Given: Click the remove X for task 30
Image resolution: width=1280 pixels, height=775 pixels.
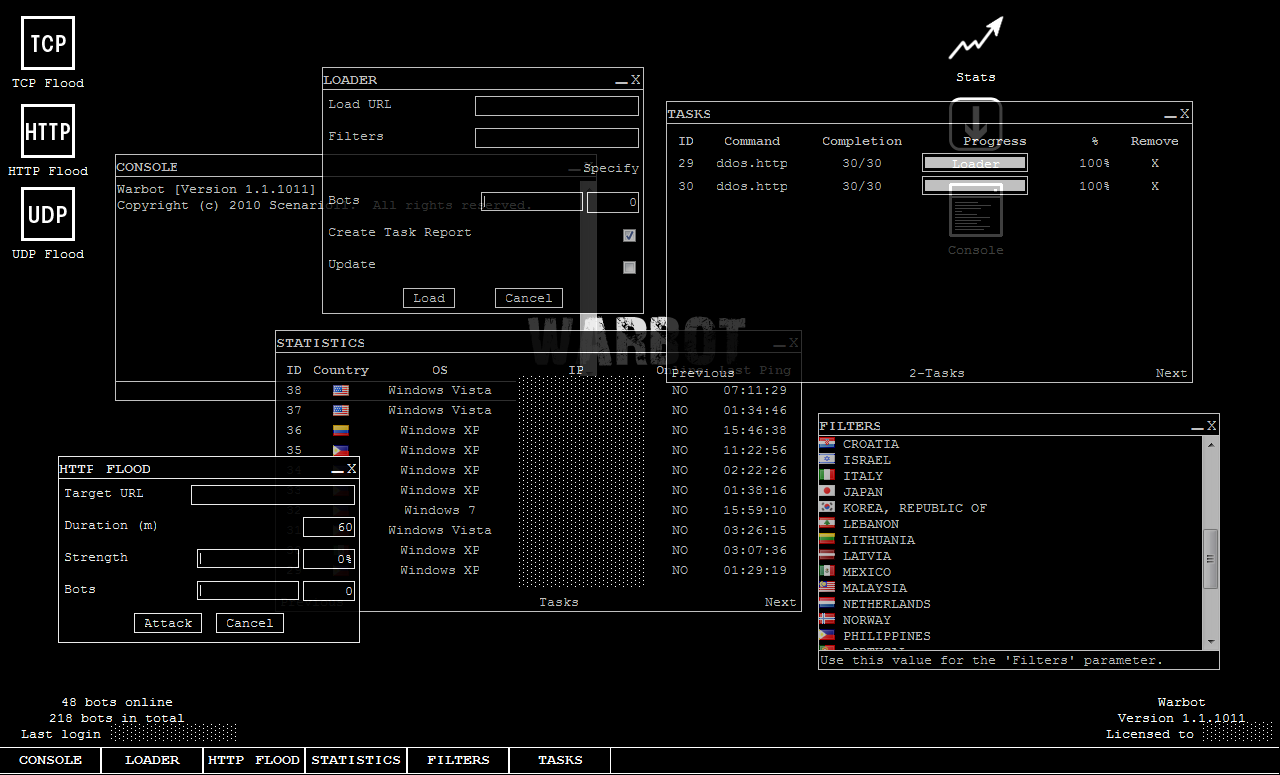Looking at the screenshot, I should click(1154, 186).
